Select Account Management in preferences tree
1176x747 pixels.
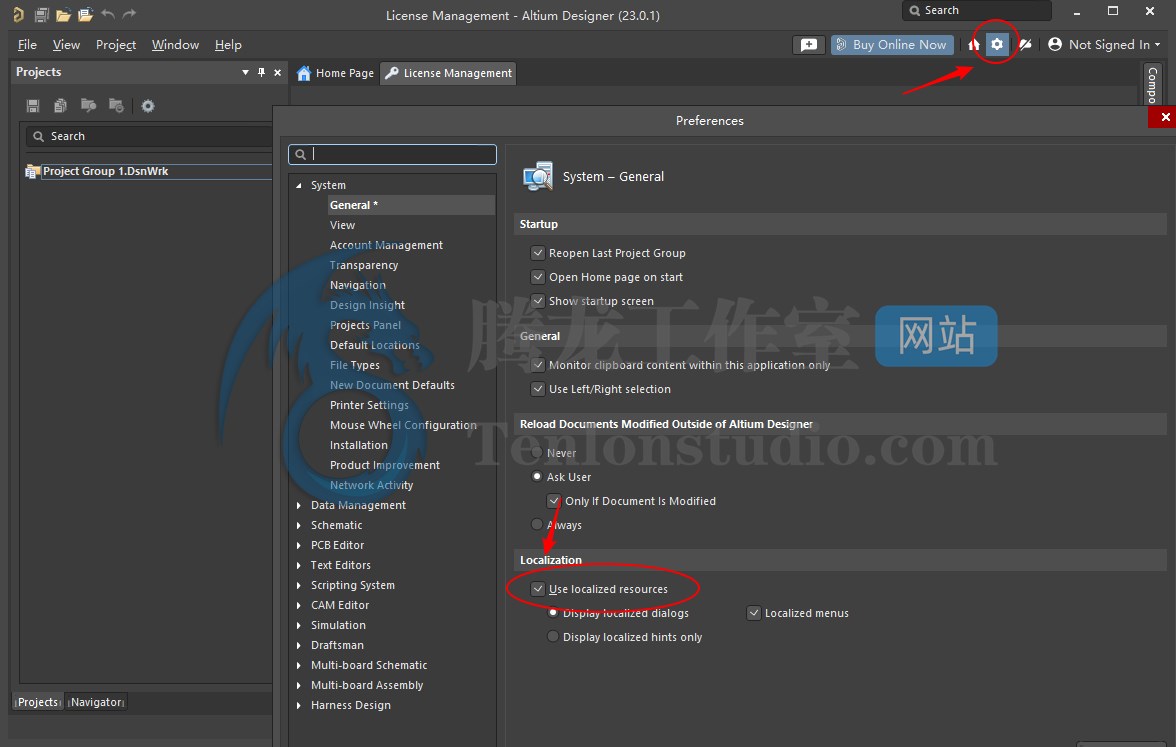pyautogui.click(x=386, y=245)
